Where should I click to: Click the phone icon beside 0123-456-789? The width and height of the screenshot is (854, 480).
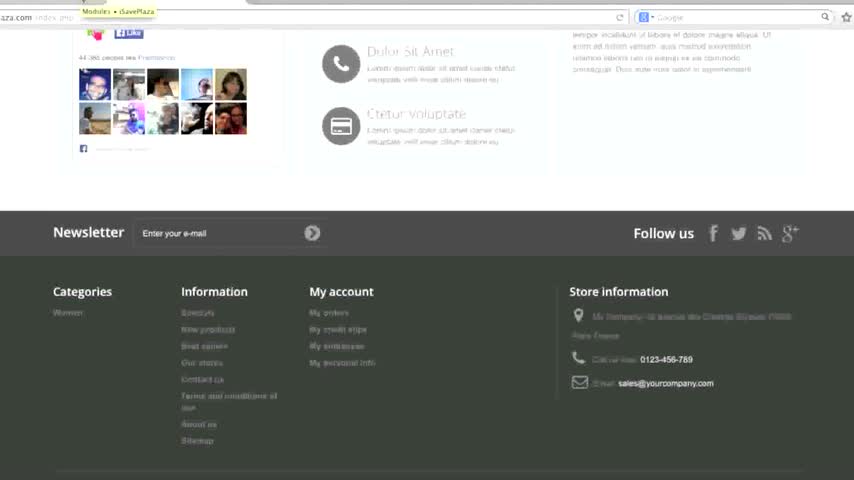click(578, 358)
